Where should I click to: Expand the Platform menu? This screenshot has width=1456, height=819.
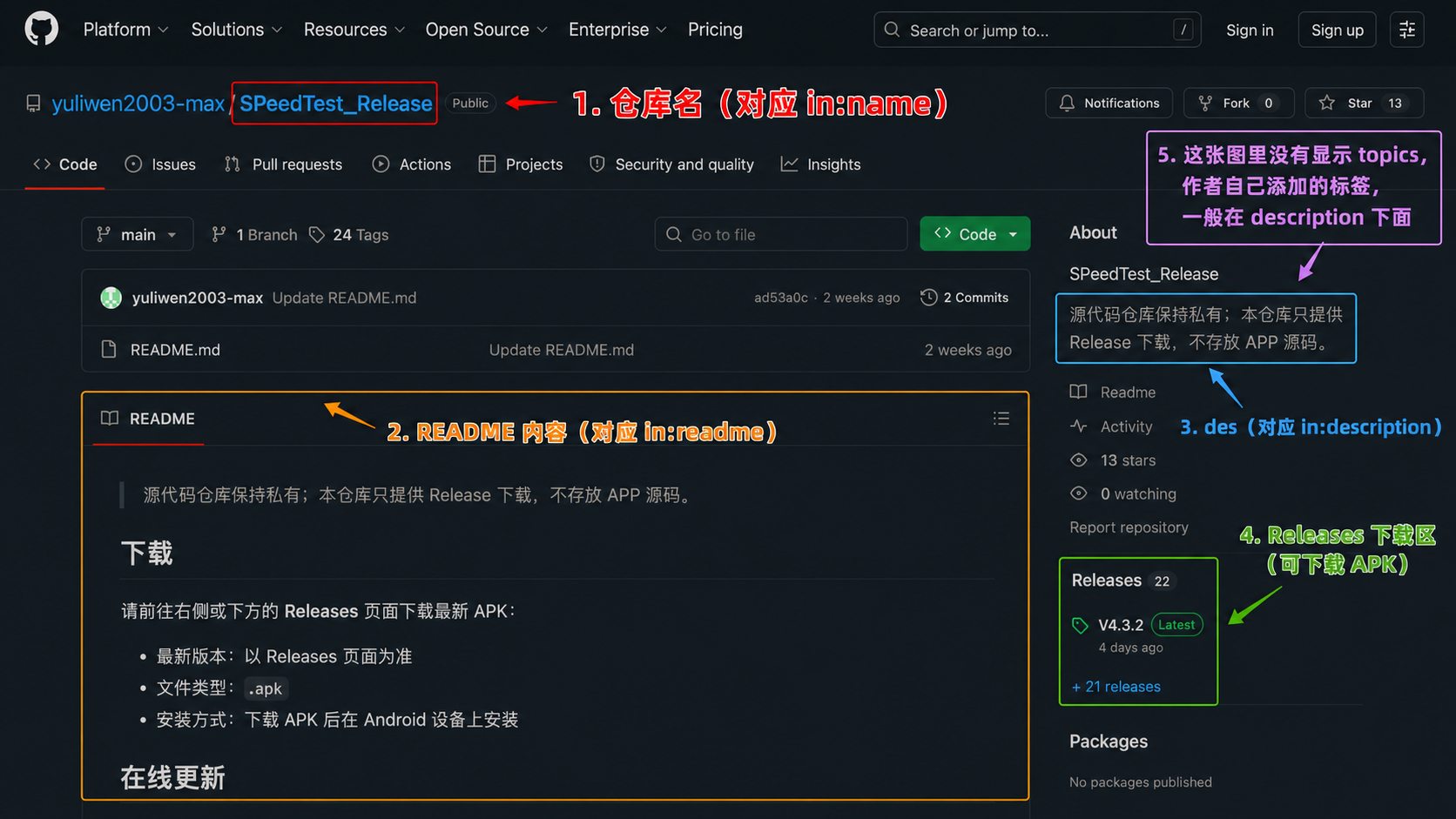click(125, 30)
